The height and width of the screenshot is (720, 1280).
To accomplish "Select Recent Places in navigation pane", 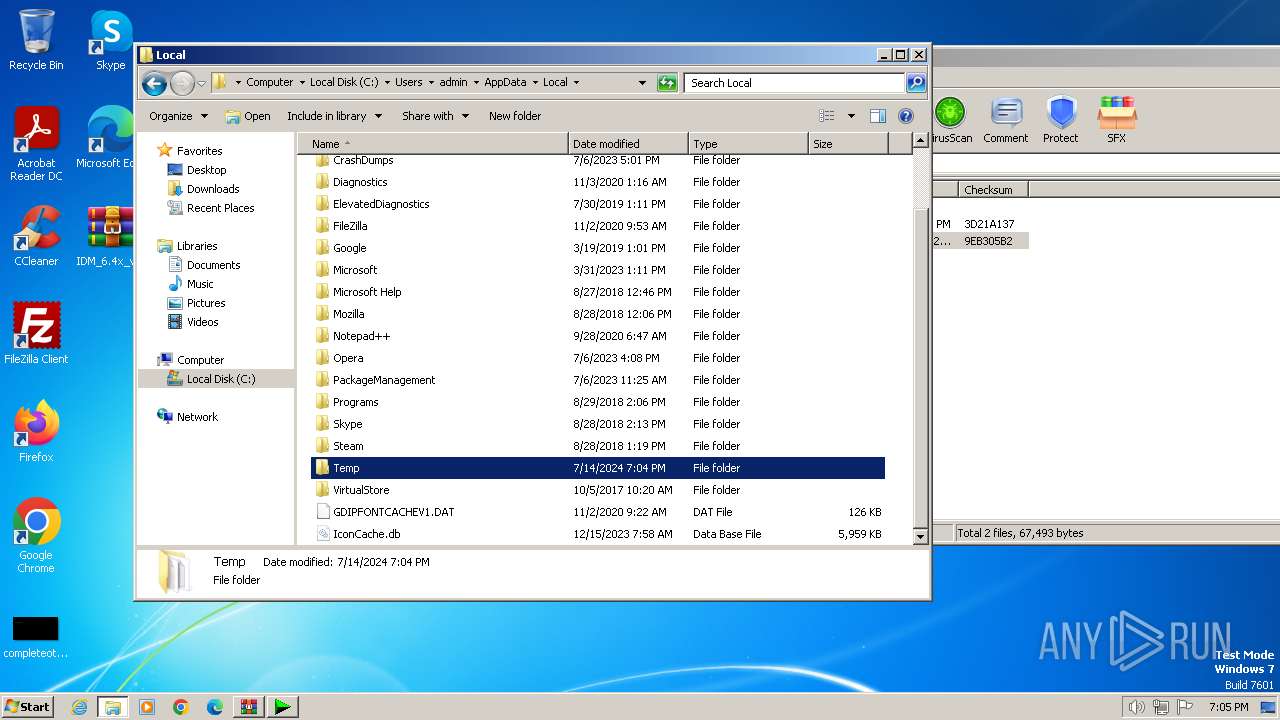I will pos(220,208).
